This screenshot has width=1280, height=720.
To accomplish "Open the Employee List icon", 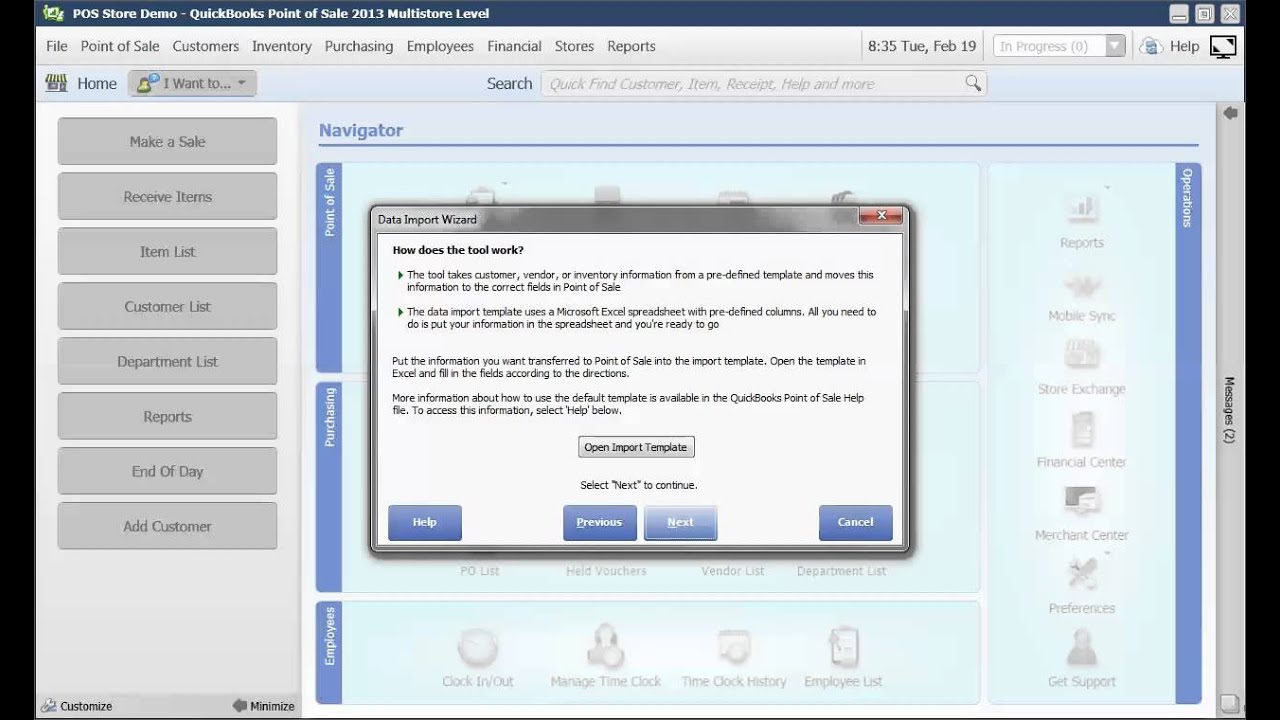I will point(844,646).
